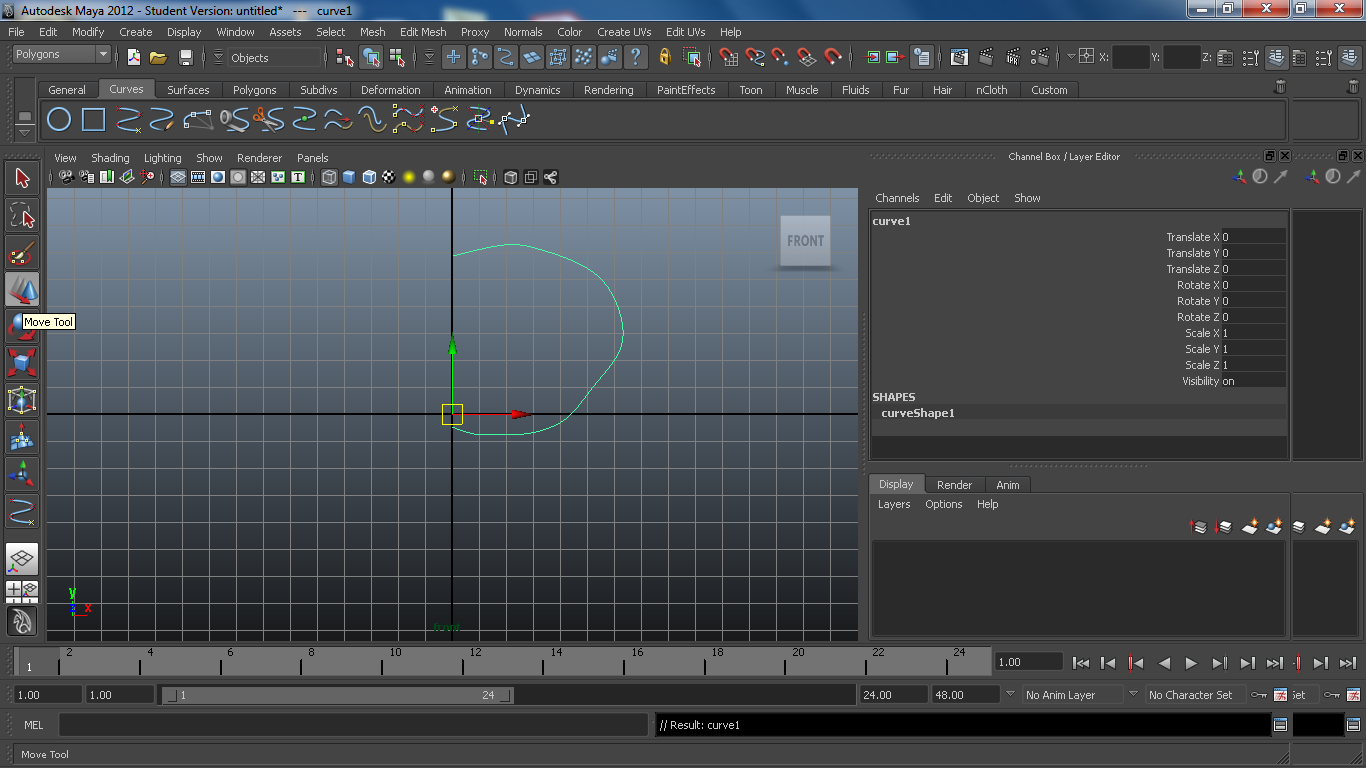
Task: Toggle viewport grid display icon
Action: pyautogui.click(x=177, y=177)
